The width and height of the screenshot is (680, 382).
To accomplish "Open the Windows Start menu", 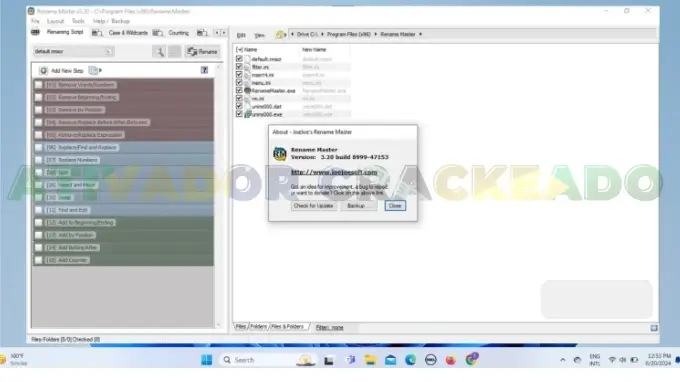I will pos(207,360).
